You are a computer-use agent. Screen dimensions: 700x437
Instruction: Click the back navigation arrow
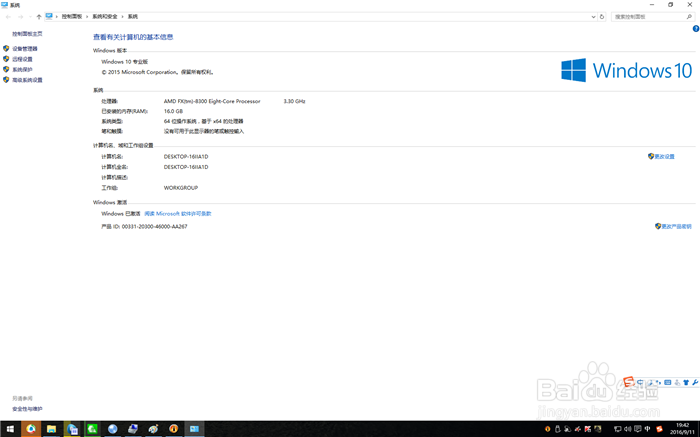coord(8,17)
